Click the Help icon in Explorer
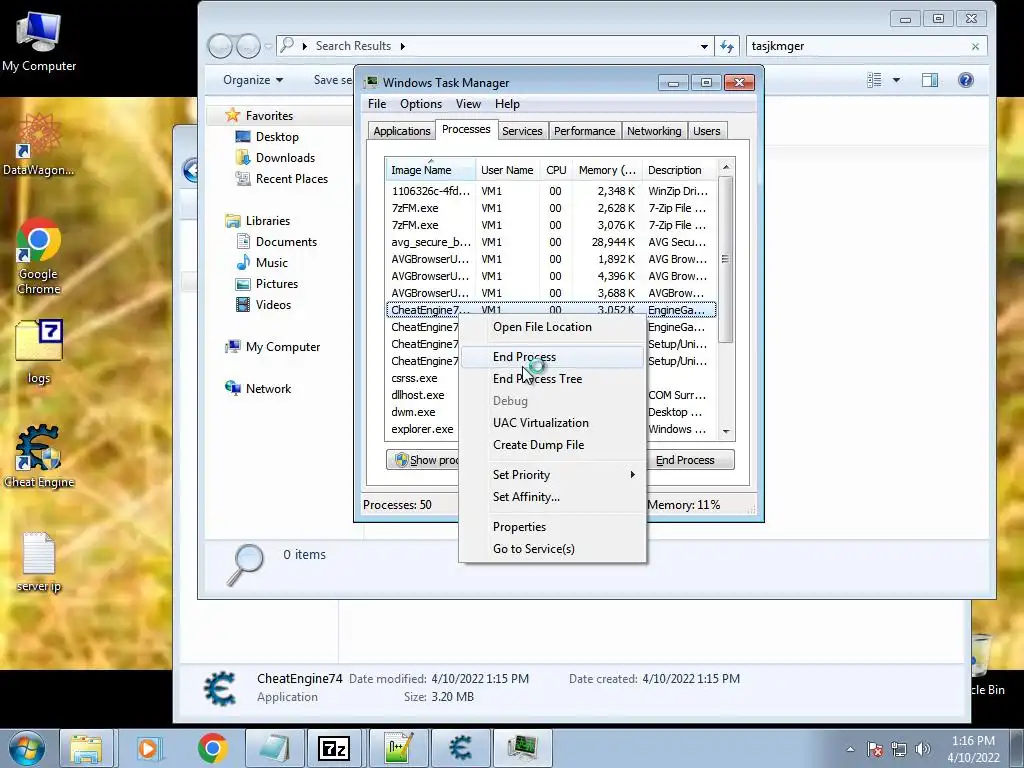1024x768 pixels. pyautogui.click(x=966, y=80)
